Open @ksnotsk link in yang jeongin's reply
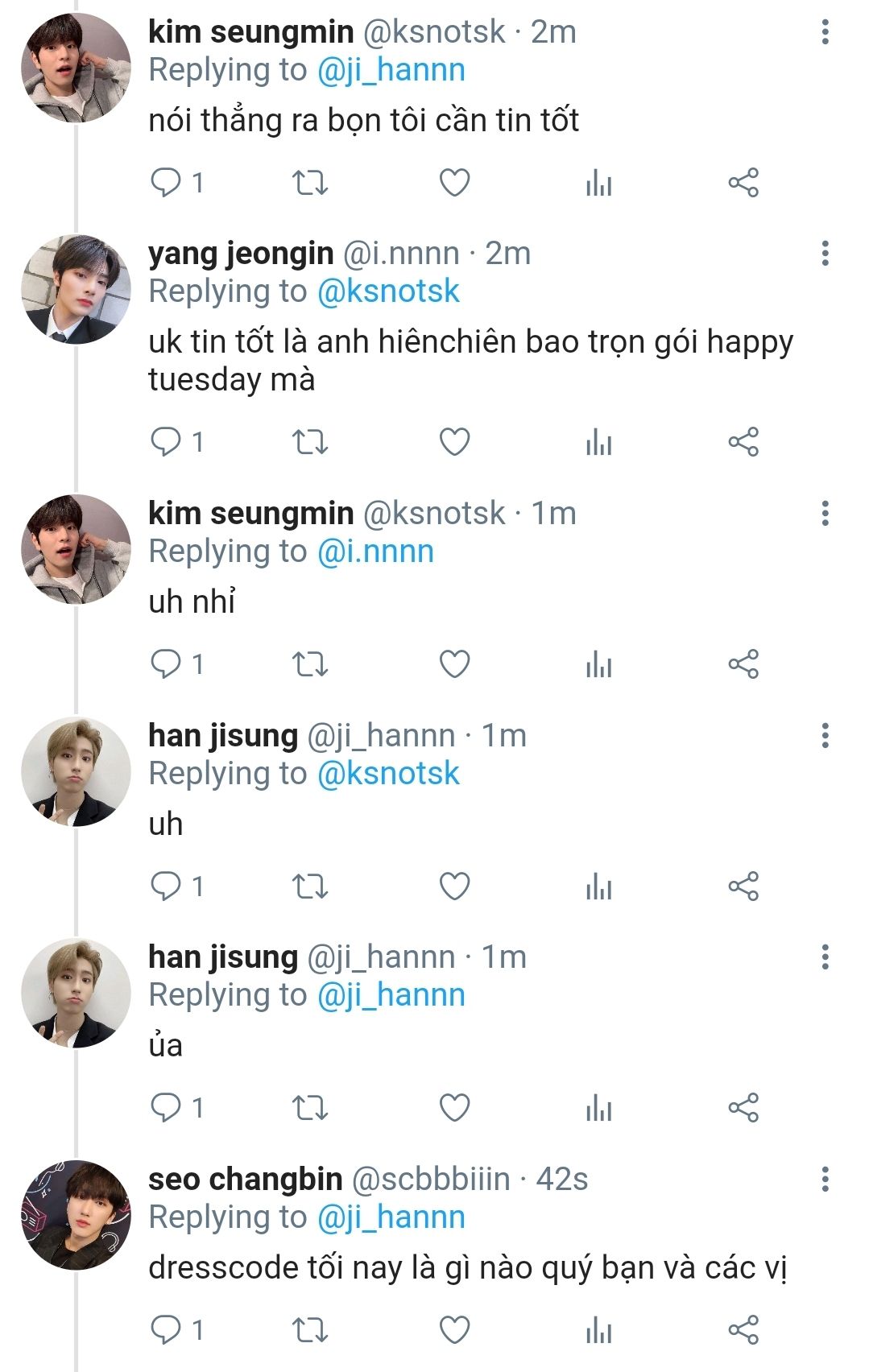869x1372 pixels. [388, 291]
